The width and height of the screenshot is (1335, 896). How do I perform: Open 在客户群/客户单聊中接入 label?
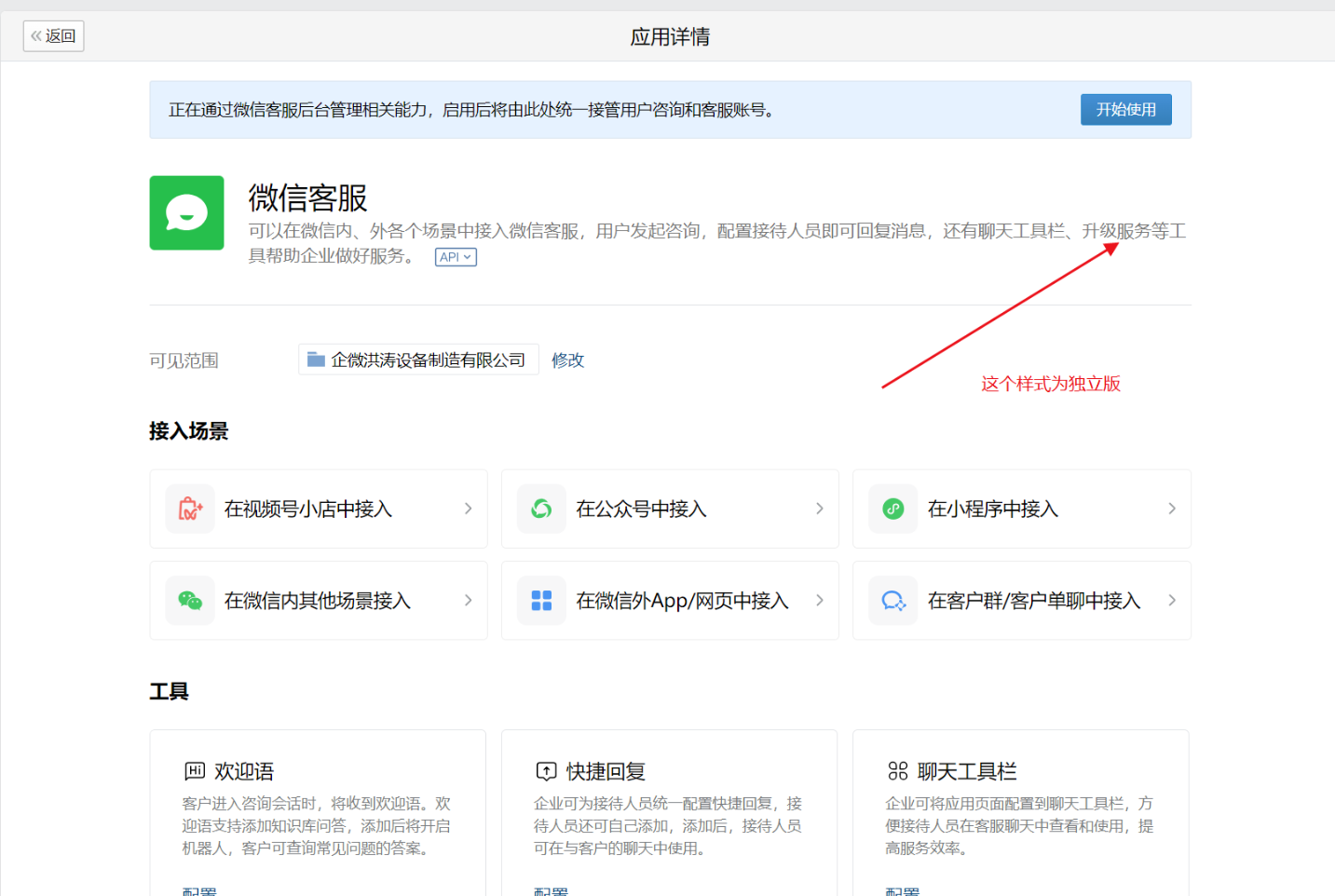(1034, 601)
